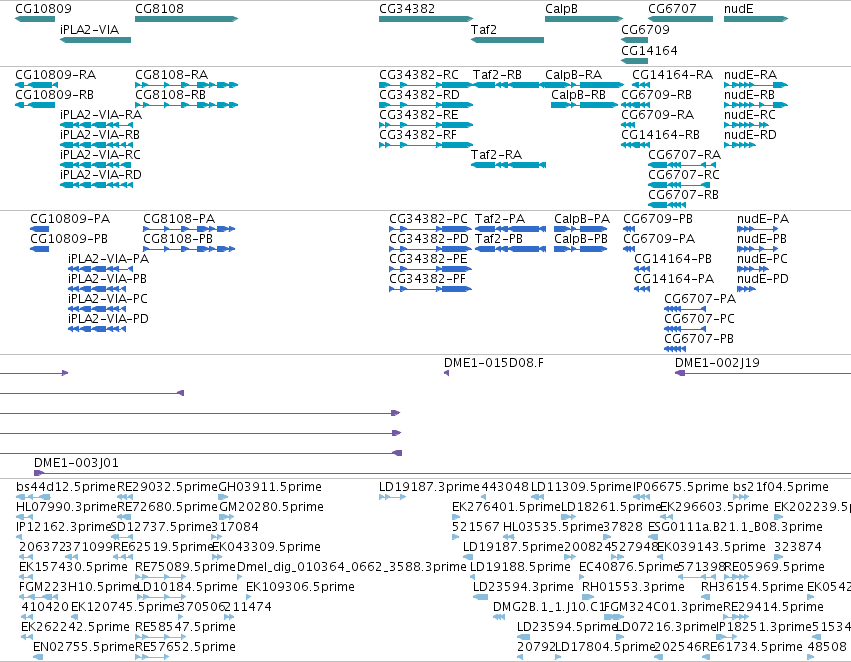Click the RE57652.5prime EST label
The image size is (851, 662).
tap(185, 647)
